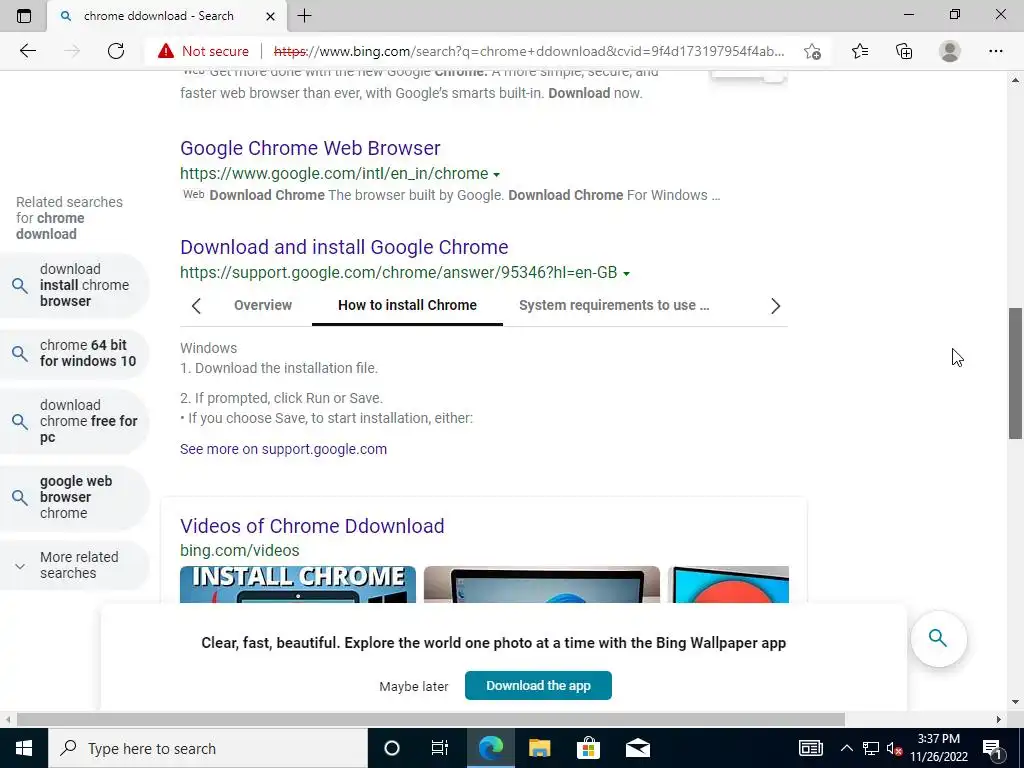This screenshot has height=768, width=1024.
Task: Click the horizontal scrollbar right arrow
Action: pyautogui.click(x=999, y=720)
